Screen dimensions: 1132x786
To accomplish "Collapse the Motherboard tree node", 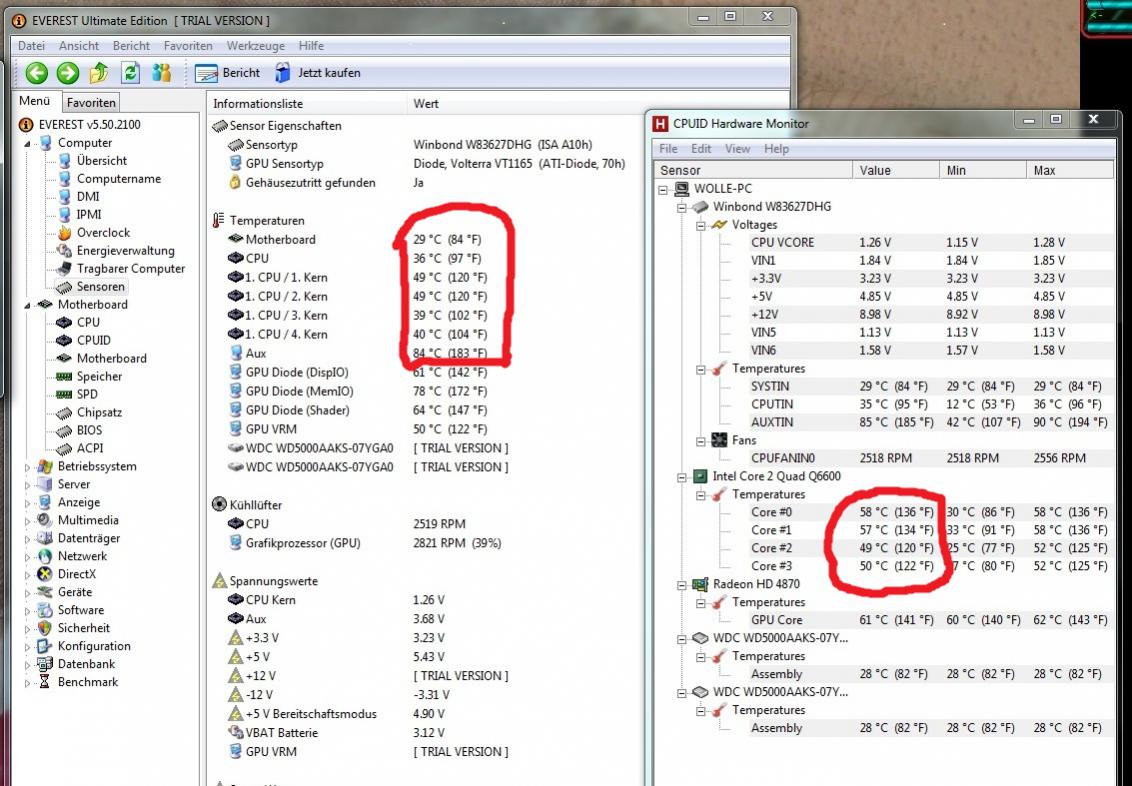I will pyautogui.click(x=27, y=305).
